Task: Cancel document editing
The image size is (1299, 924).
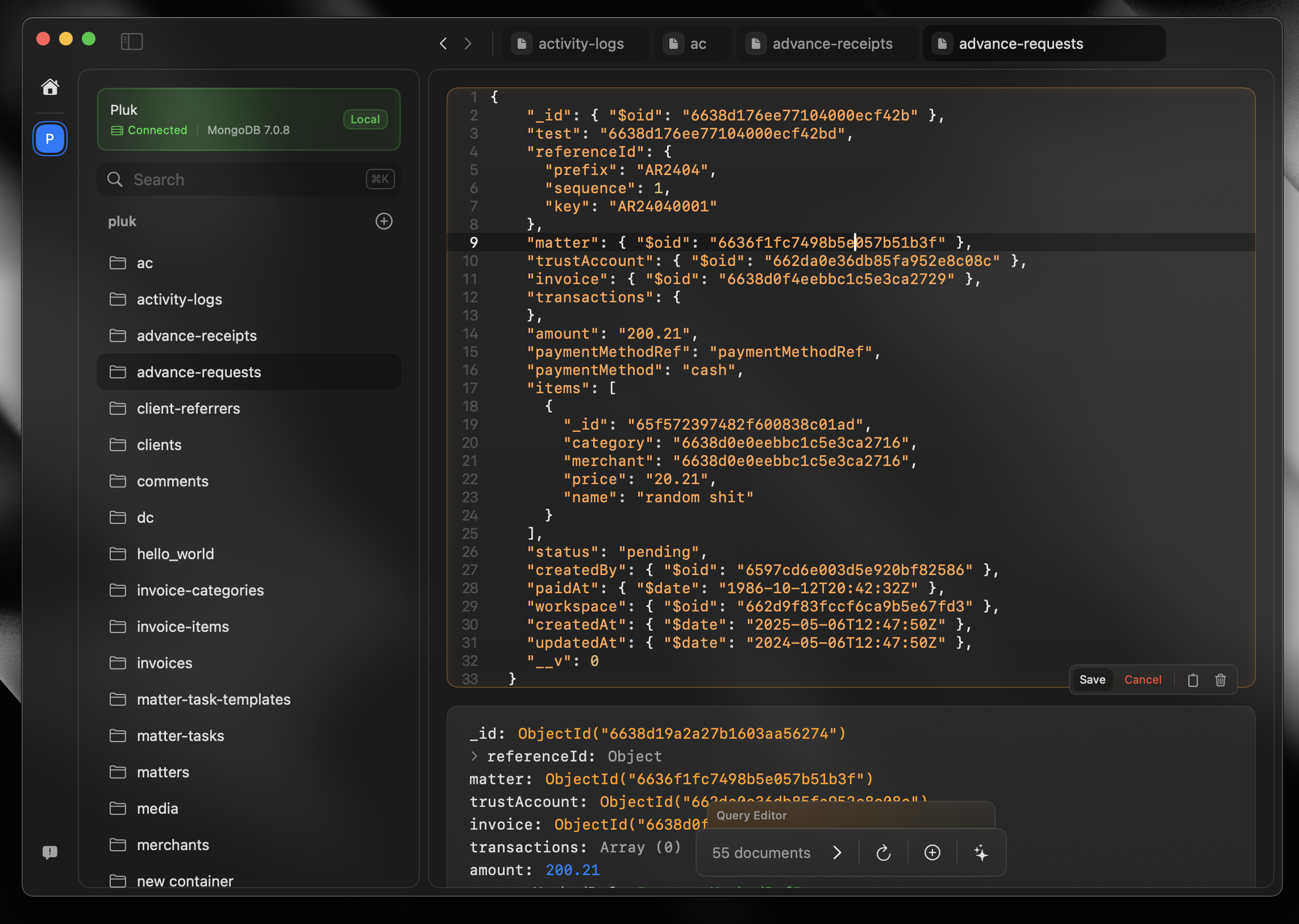Action: tap(1142, 679)
